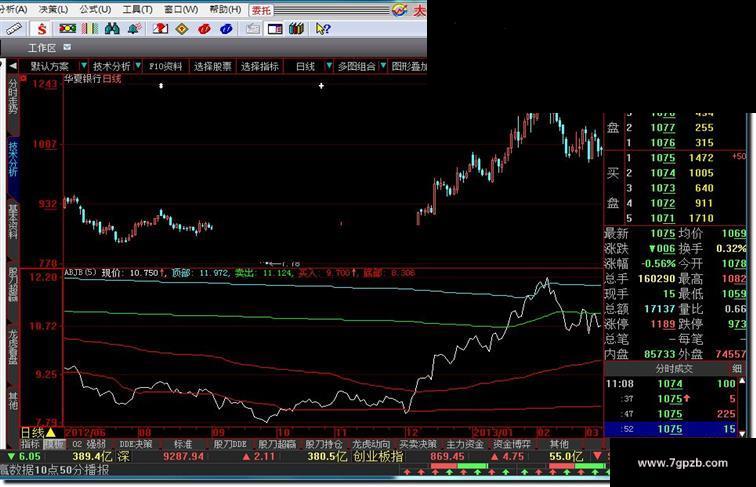756x487 pixels.
Task: Open the bookshelf books icon
Action: pos(297,29)
